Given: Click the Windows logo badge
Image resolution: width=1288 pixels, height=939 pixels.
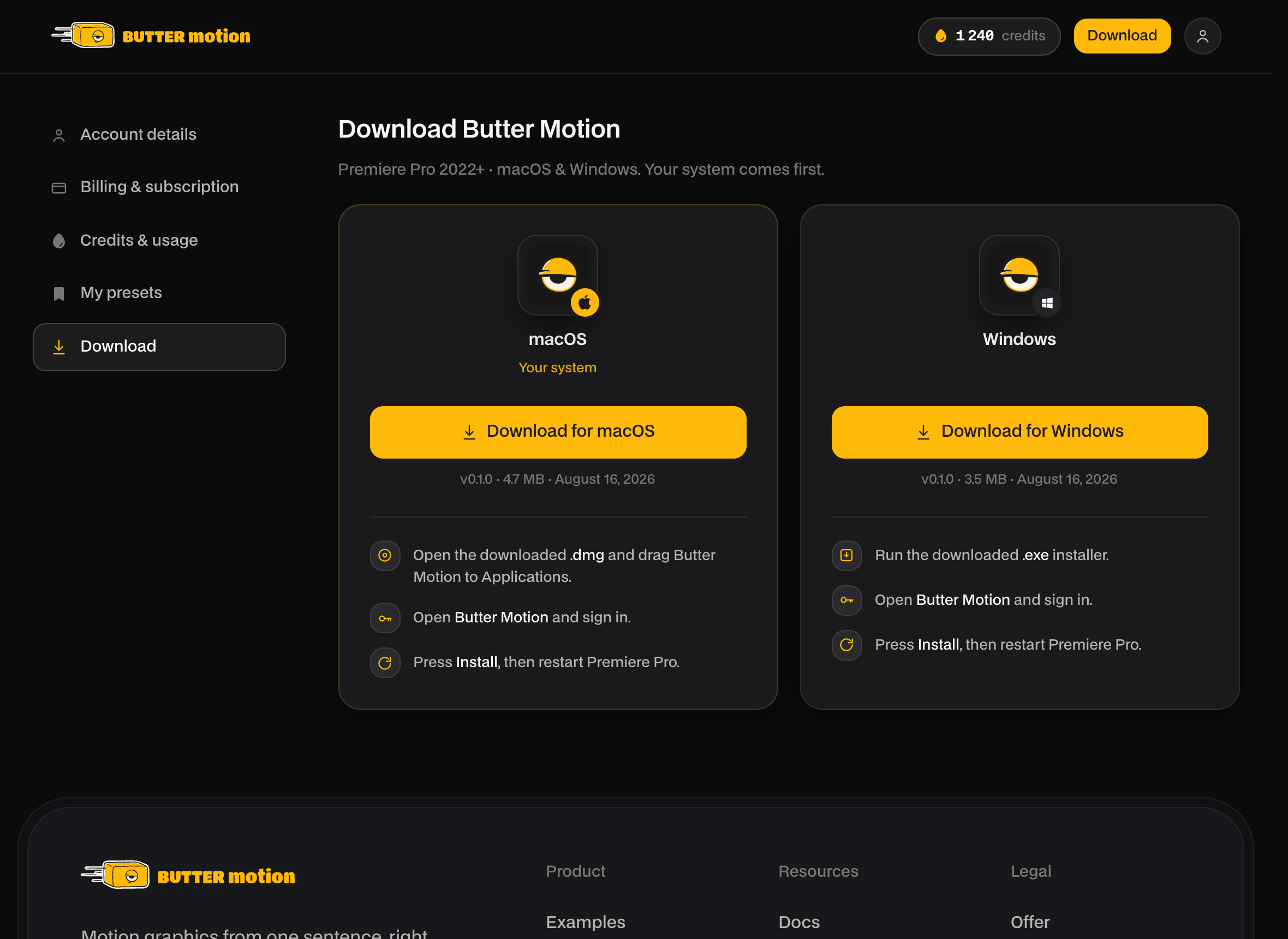Looking at the screenshot, I should coord(1047,302).
